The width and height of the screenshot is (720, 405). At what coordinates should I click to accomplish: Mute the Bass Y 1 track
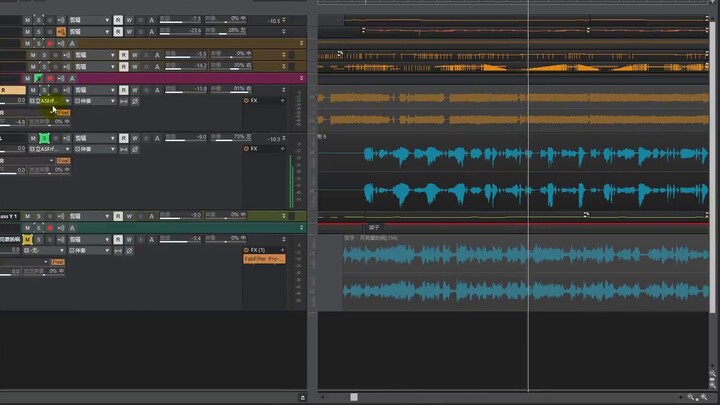(x=28, y=216)
